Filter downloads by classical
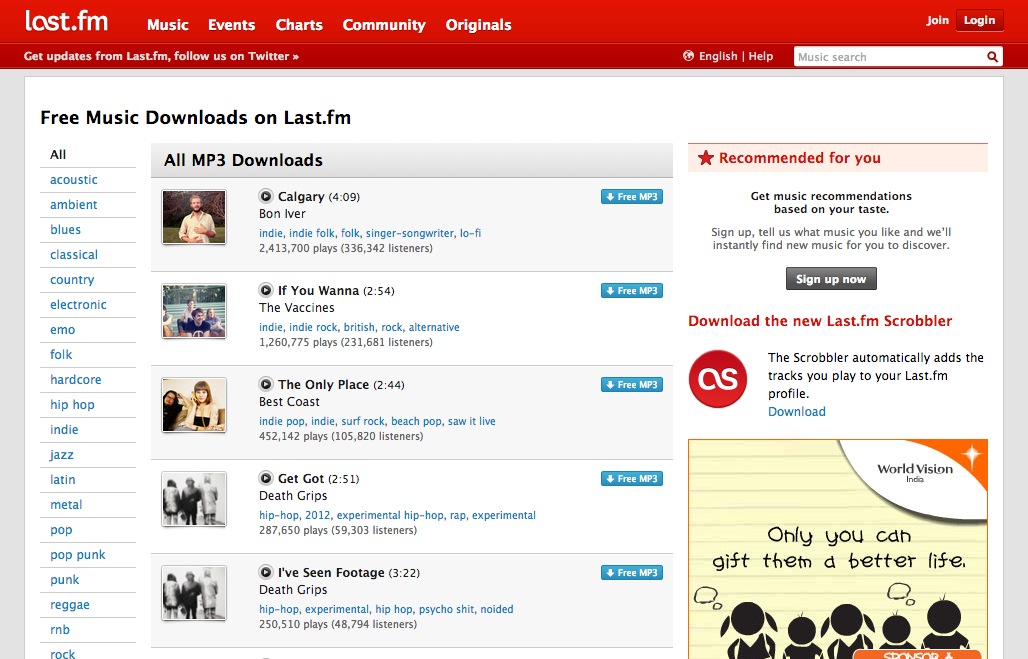This screenshot has width=1028, height=659. pos(74,254)
